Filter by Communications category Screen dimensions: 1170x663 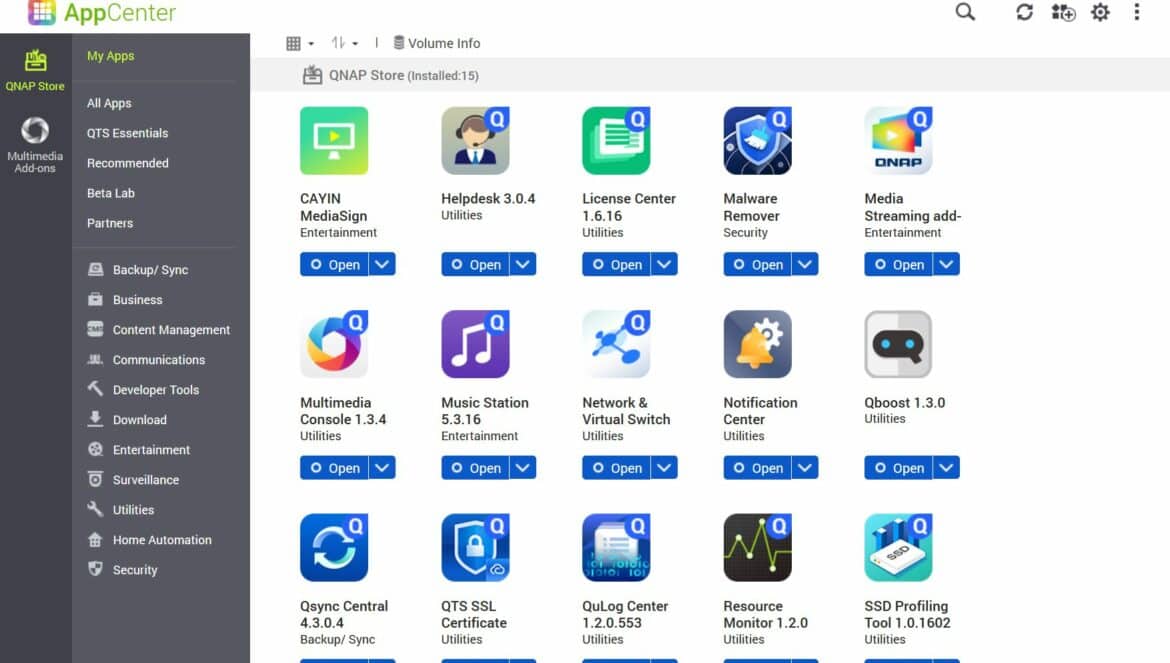point(146,359)
